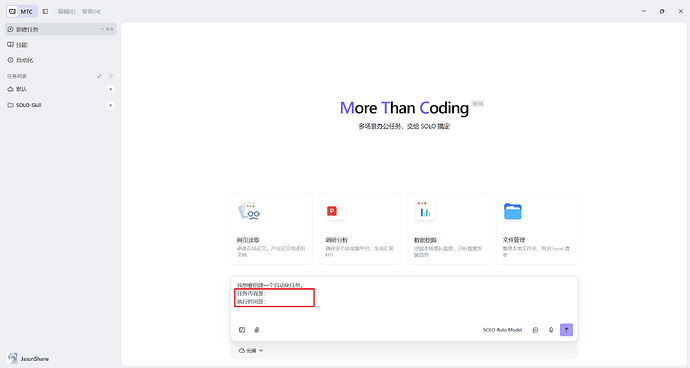Screen dimensions: 690x368
Task: Open the SOLO Auto Model selector
Action: (503, 330)
